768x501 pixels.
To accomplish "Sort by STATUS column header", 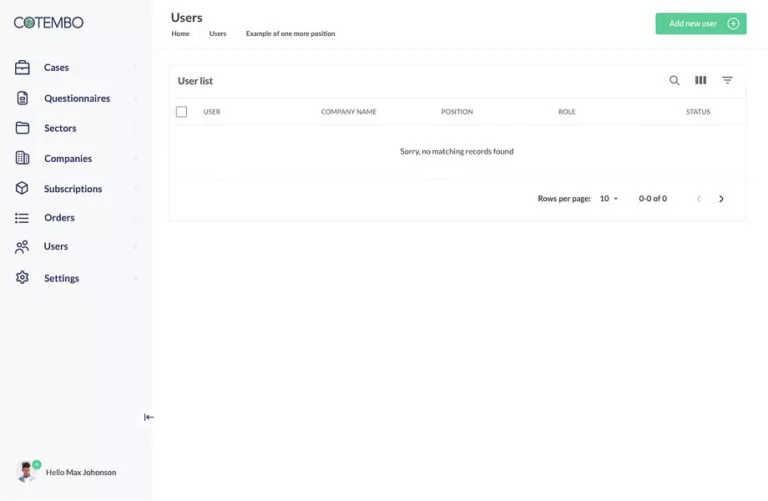I will point(698,112).
